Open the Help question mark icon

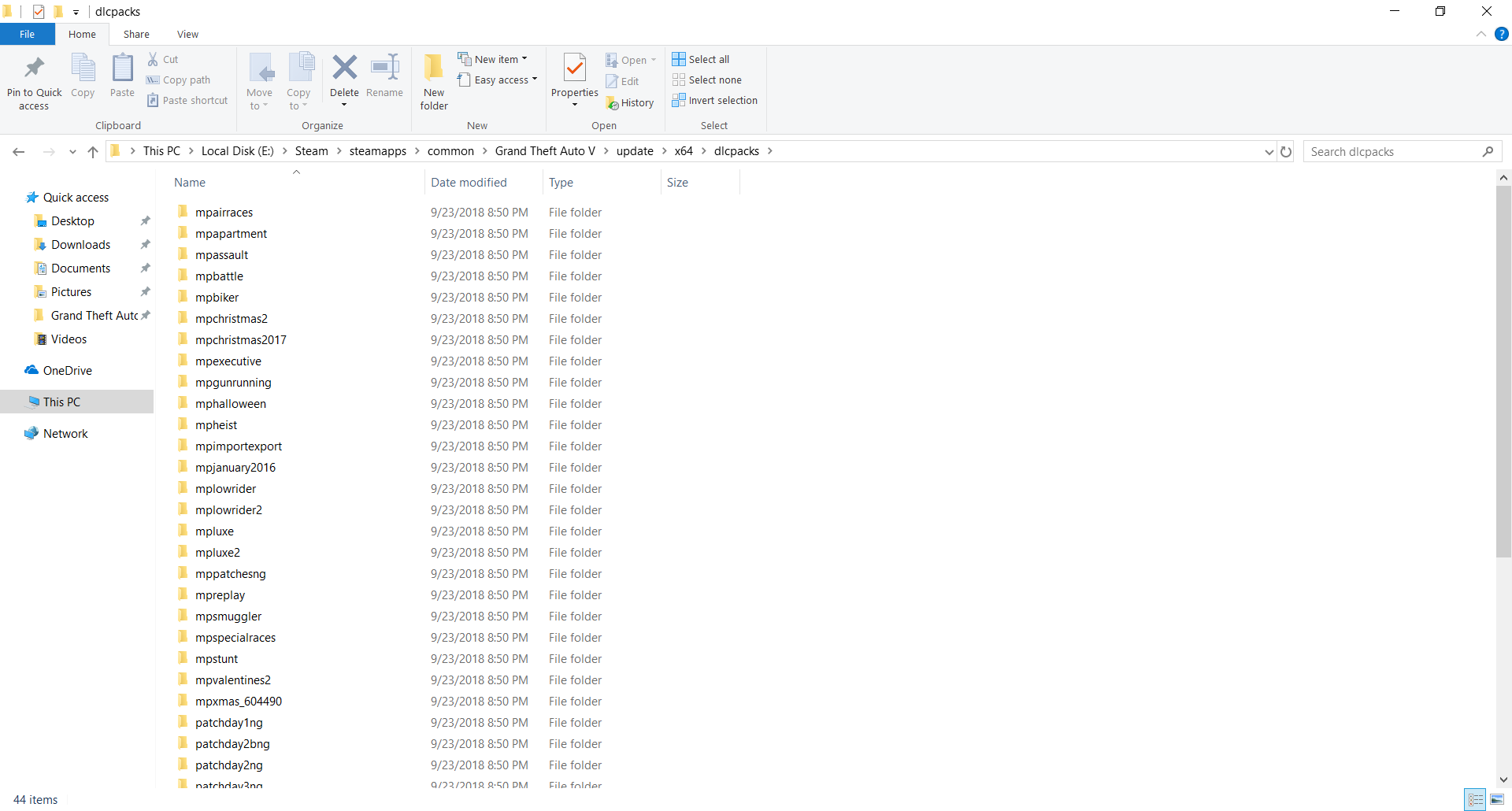pyautogui.click(x=1502, y=34)
